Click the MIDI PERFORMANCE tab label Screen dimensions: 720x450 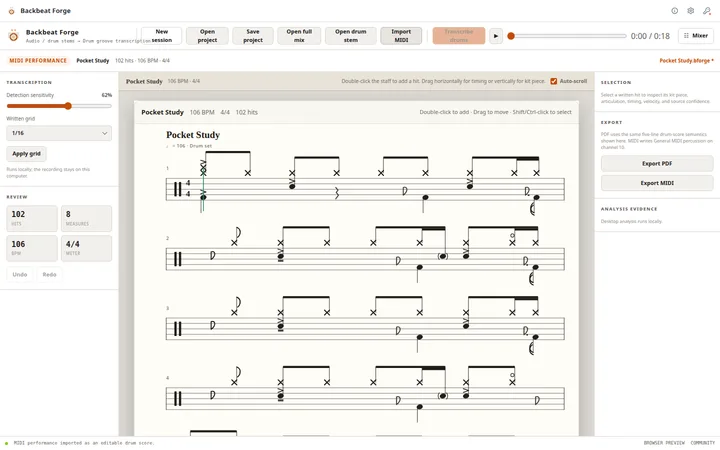(x=38, y=61)
